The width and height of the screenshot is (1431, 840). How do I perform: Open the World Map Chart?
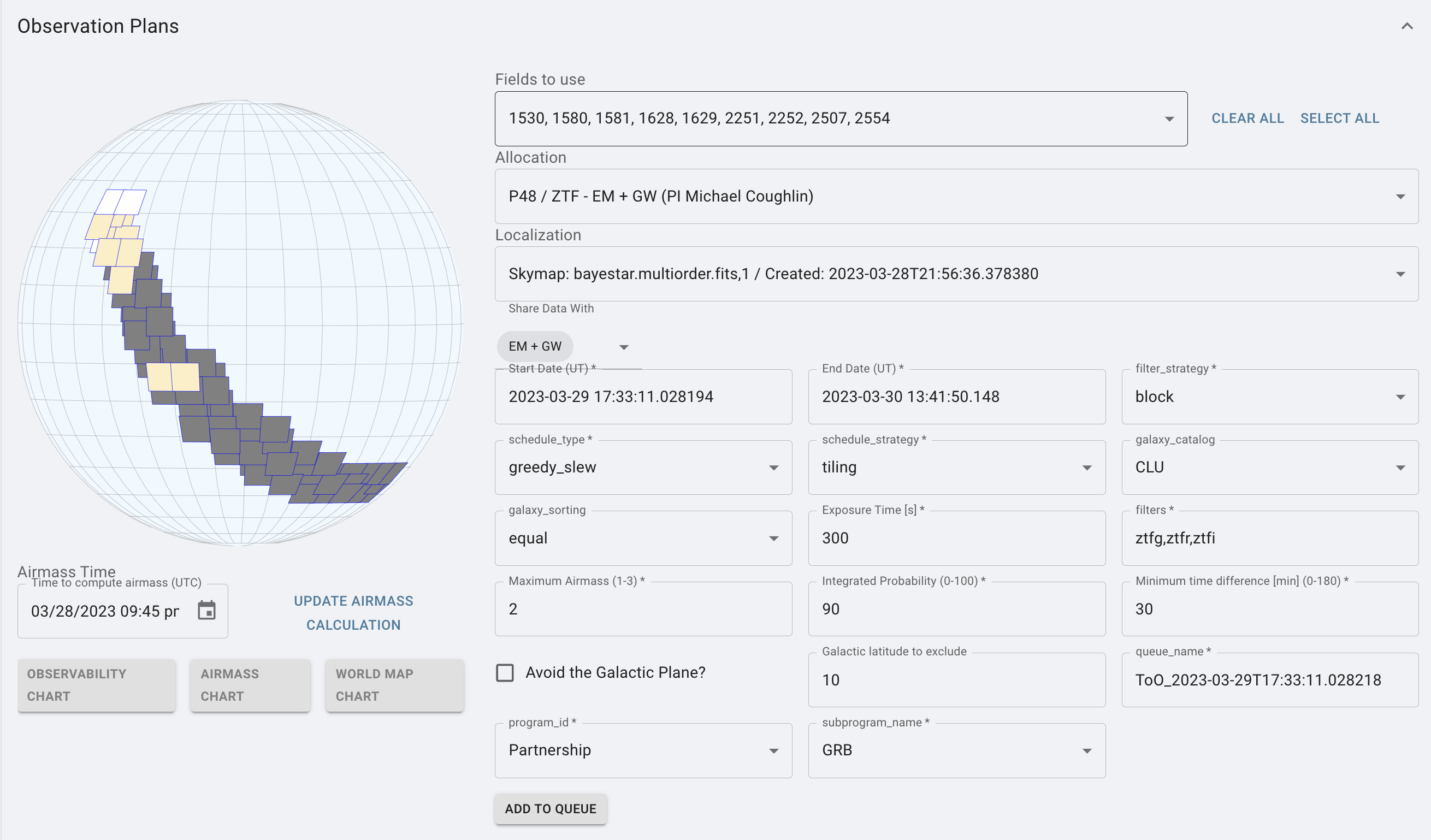tap(394, 685)
